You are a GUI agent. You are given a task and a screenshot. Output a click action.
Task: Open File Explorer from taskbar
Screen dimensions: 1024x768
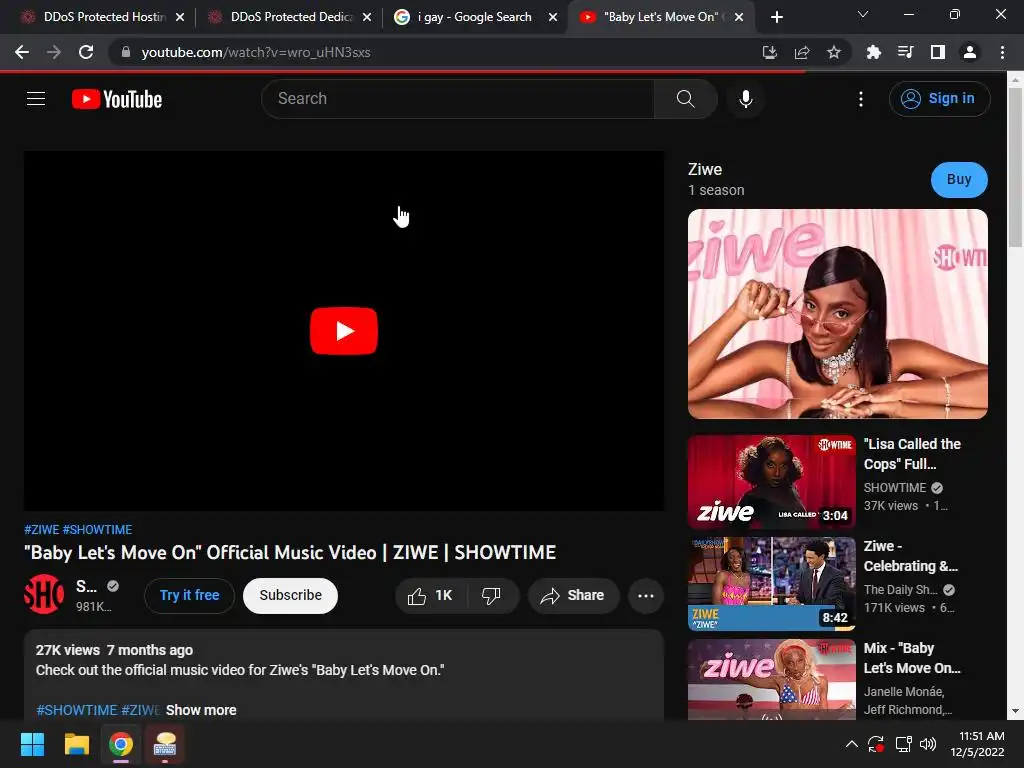pos(76,744)
